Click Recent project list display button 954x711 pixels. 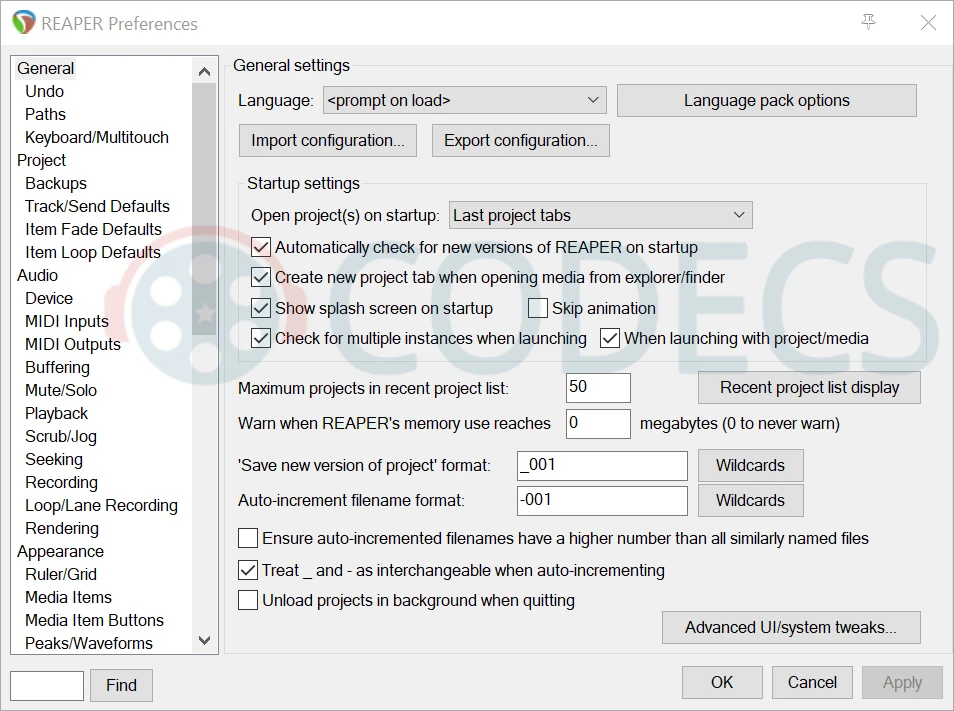(808, 387)
